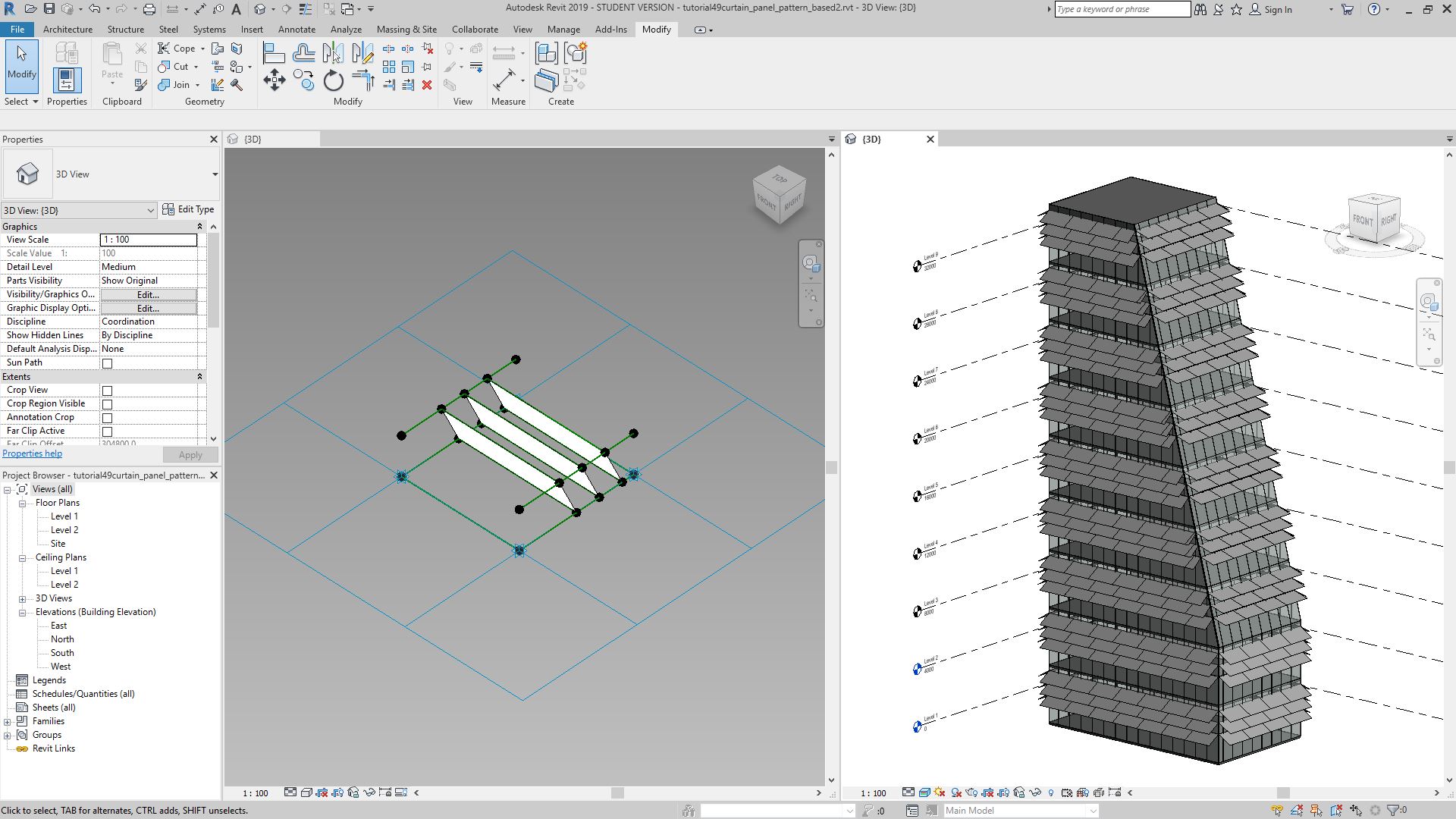Click Edit button for Visibility/Graphics Overrides

tap(148, 294)
